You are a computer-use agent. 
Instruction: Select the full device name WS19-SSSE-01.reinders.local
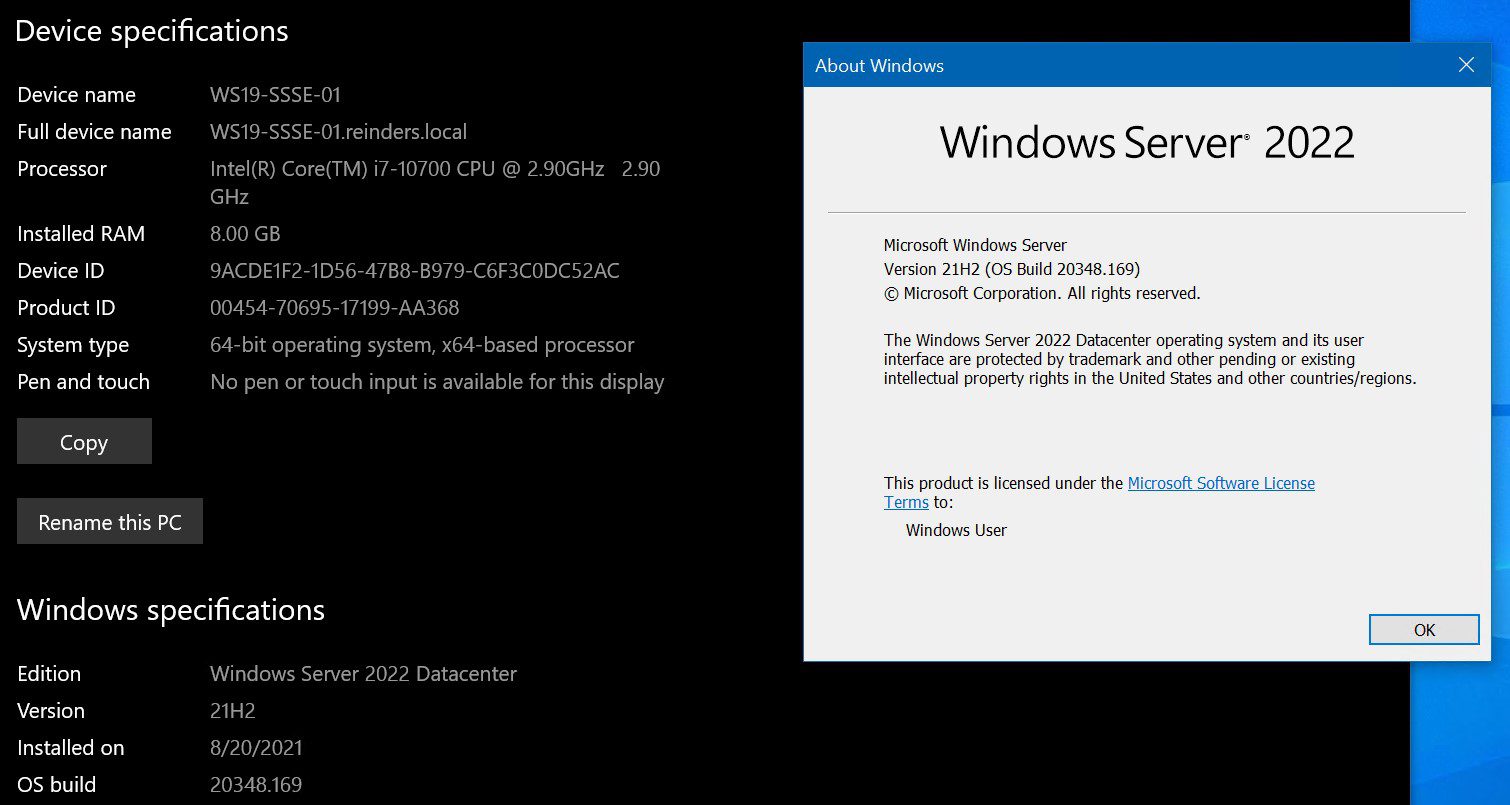(x=338, y=132)
